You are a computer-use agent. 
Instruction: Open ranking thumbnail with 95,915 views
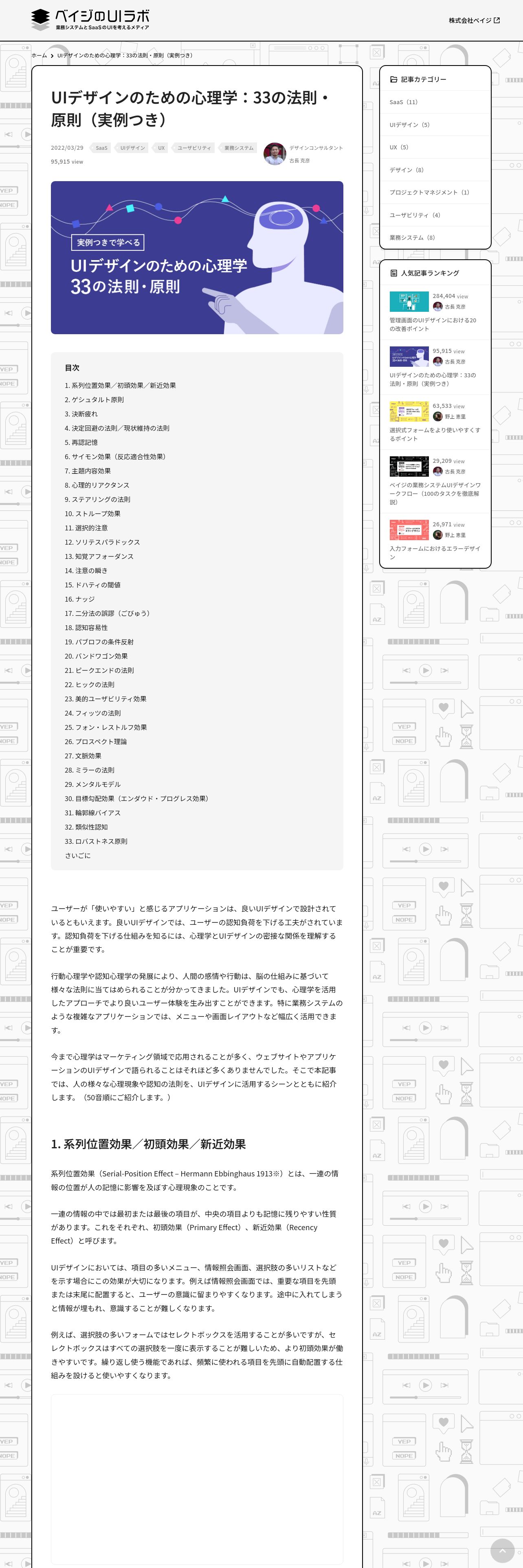[409, 356]
